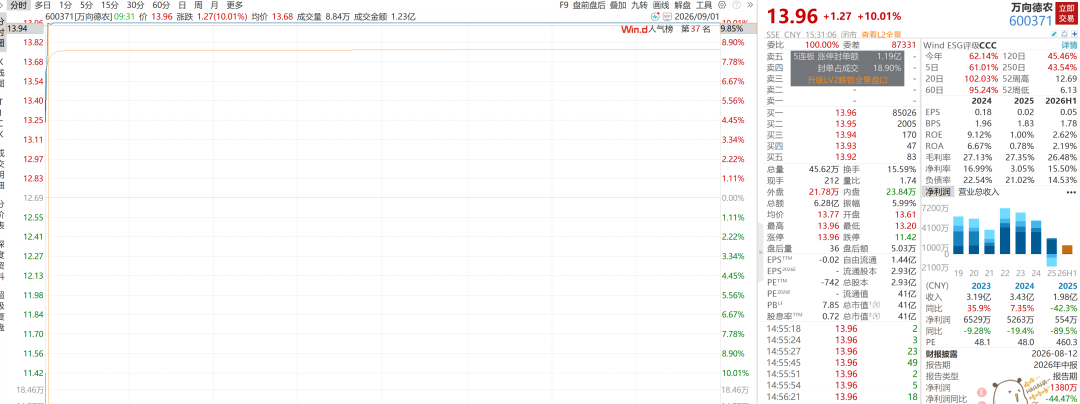Click the pencil note icon under stock code

pyautogui.click(x=1054, y=33)
